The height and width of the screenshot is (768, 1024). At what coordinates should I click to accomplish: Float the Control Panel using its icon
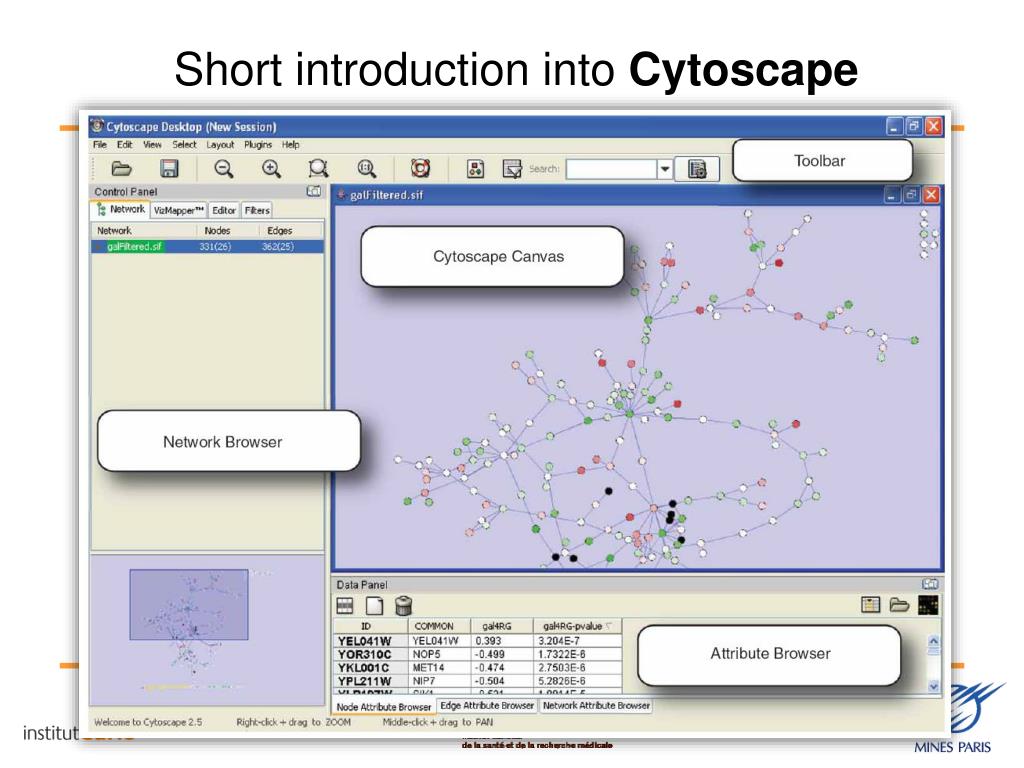click(313, 191)
